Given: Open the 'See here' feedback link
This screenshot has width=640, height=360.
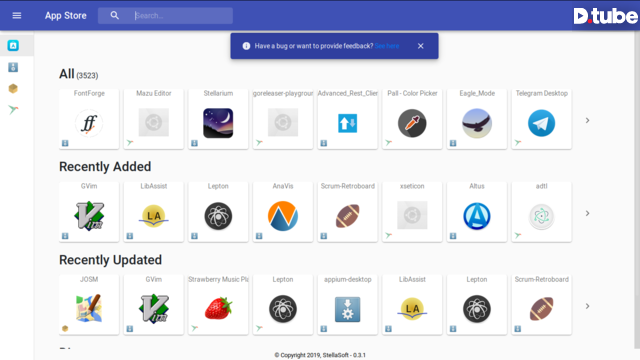Looking at the screenshot, I should tap(387, 46).
